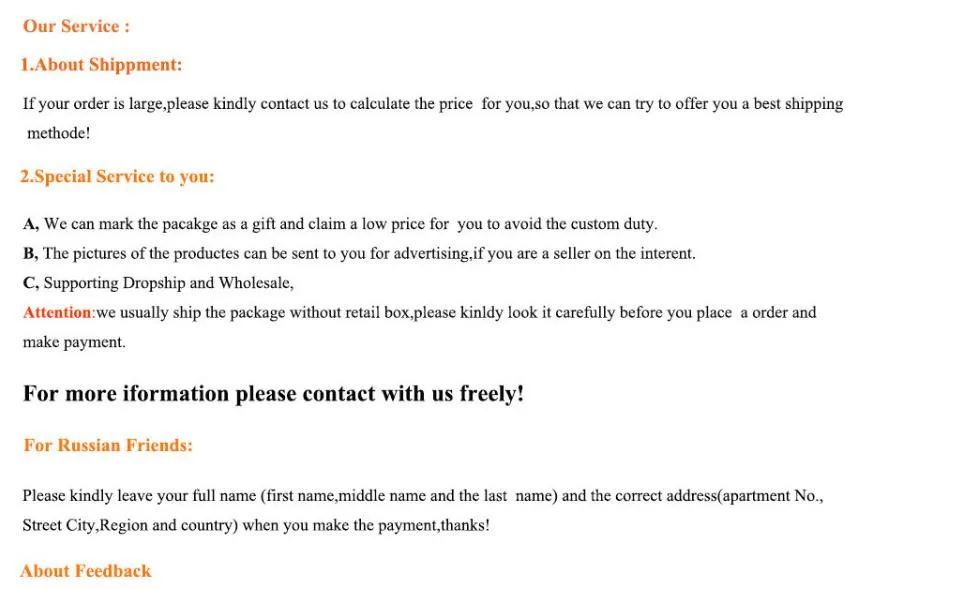The image size is (959, 589).
Task: Click the bold letter 'B,' list marker
Action: 31,254
